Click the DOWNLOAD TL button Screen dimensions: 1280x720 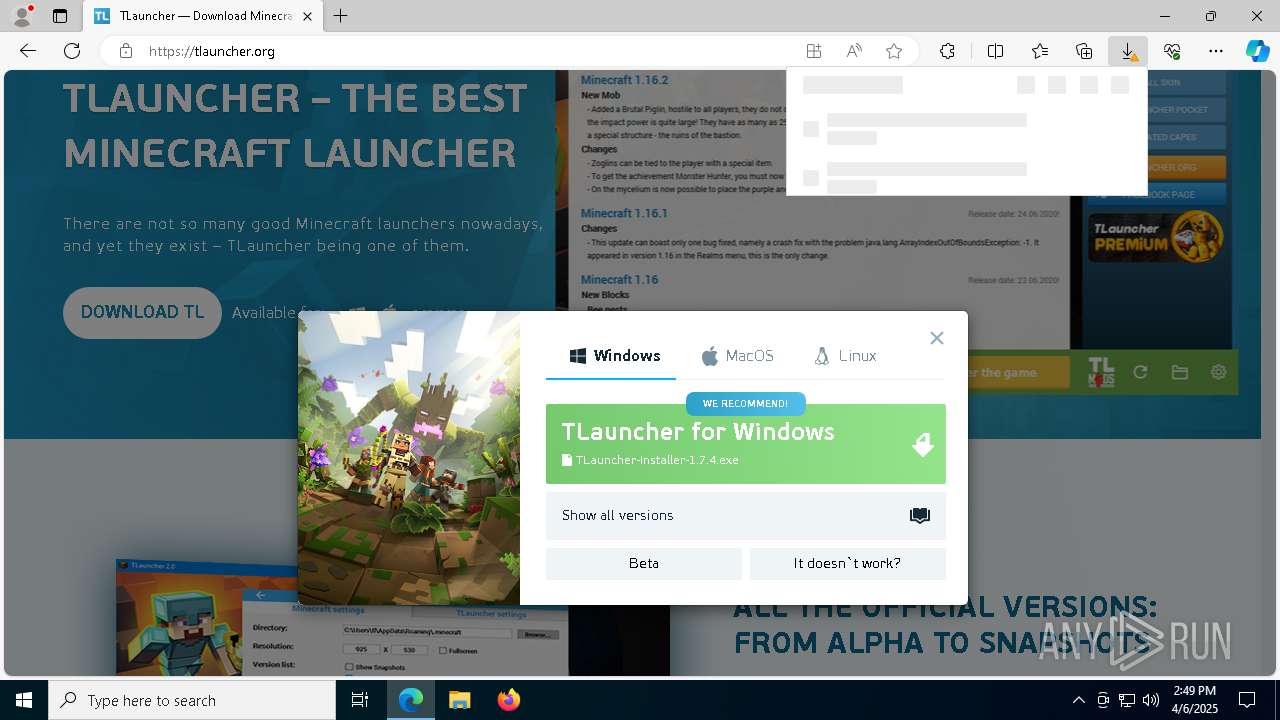coord(142,312)
